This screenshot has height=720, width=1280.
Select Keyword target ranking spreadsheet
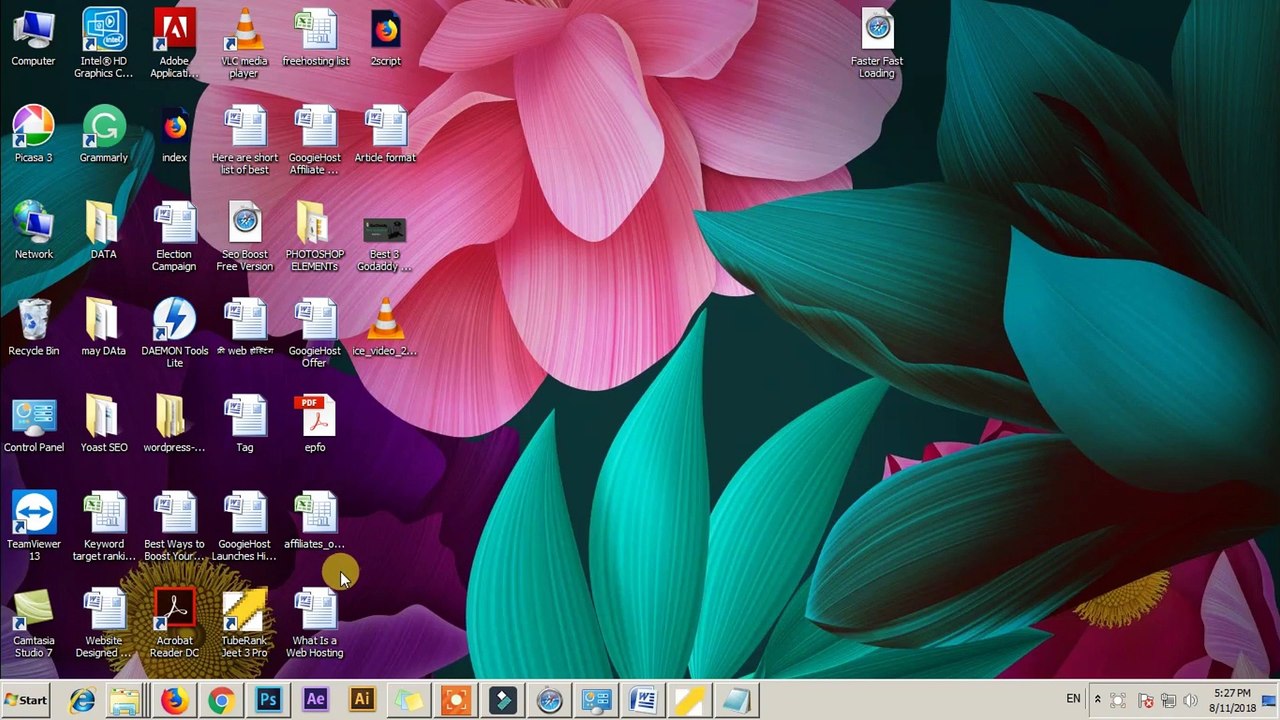coord(104,527)
